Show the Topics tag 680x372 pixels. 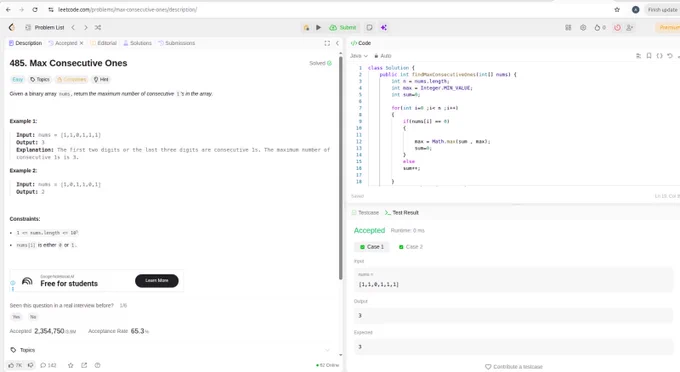tap(39, 79)
